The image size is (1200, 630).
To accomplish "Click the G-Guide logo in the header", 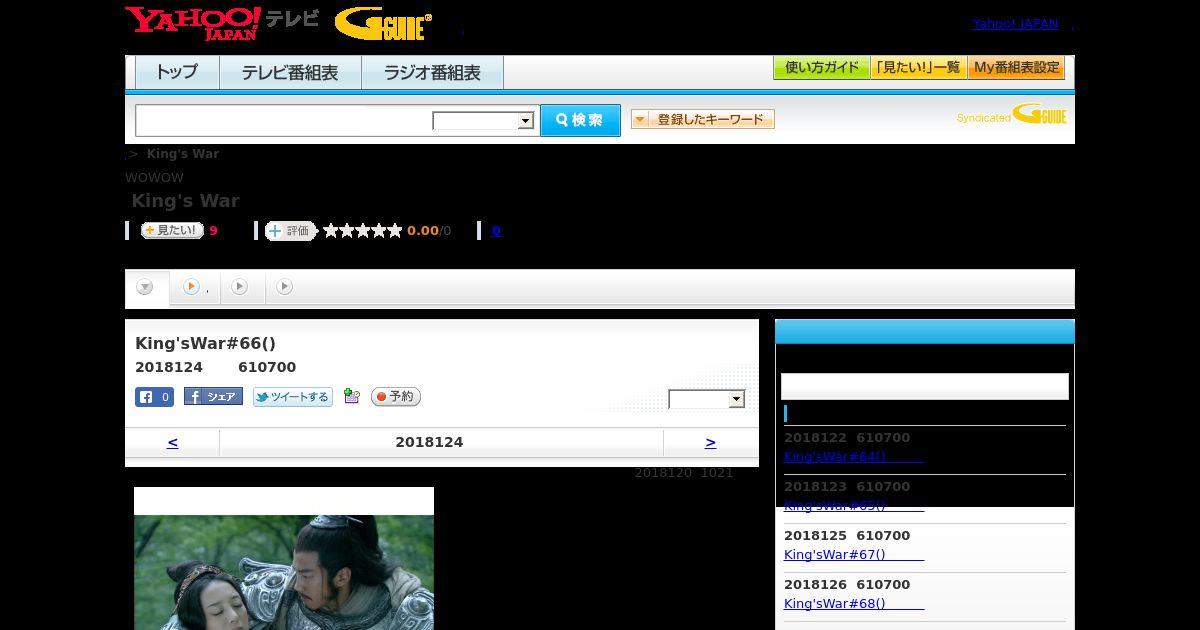I will click(x=383, y=24).
